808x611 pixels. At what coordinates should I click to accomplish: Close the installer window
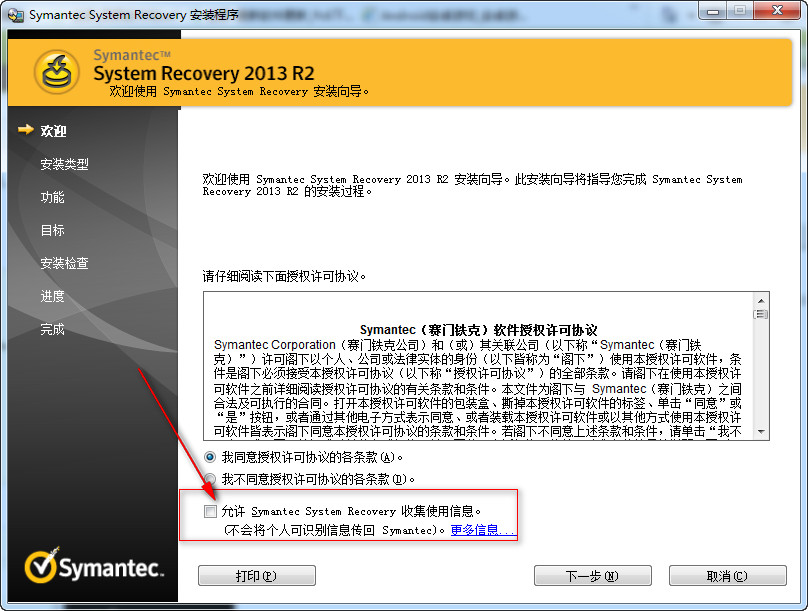(x=777, y=10)
